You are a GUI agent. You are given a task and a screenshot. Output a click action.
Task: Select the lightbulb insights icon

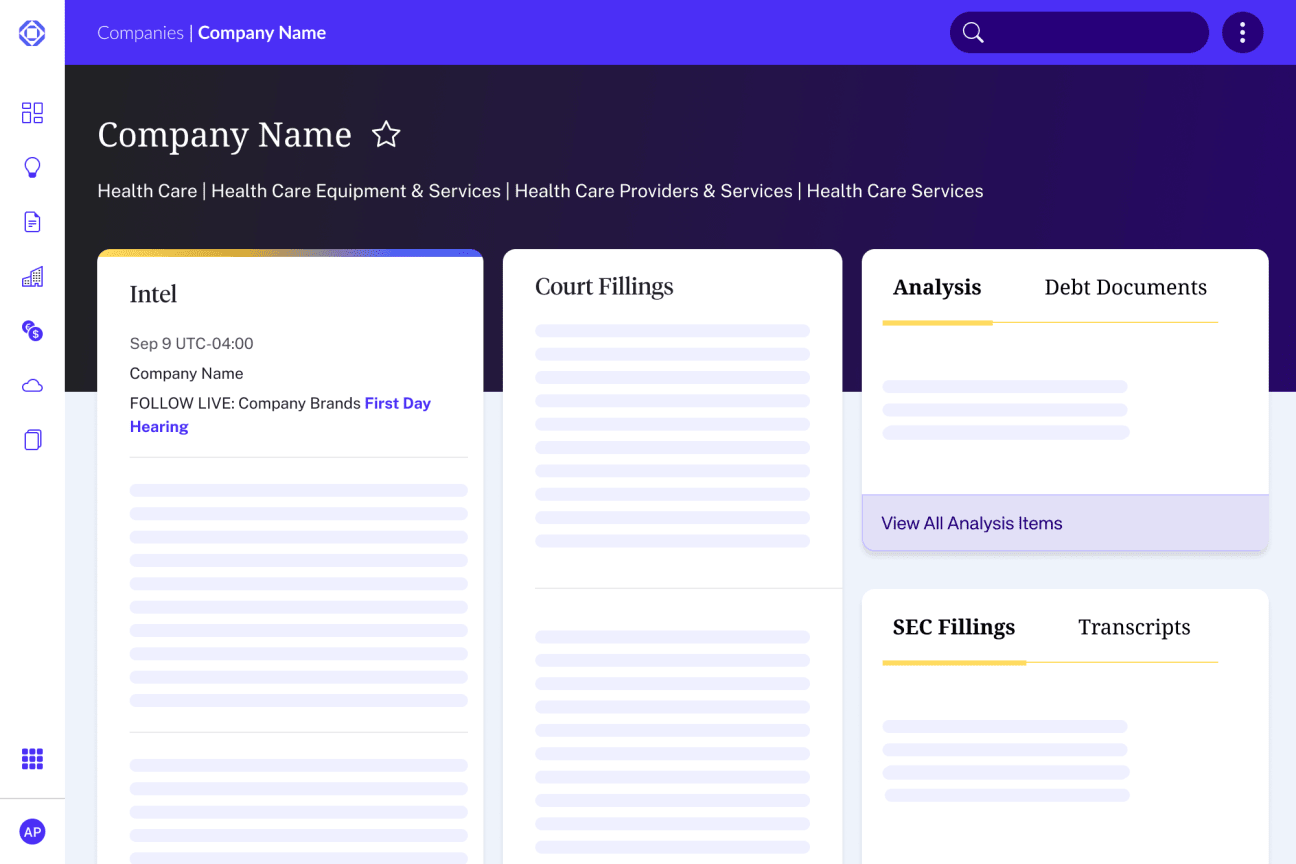(32, 167)
